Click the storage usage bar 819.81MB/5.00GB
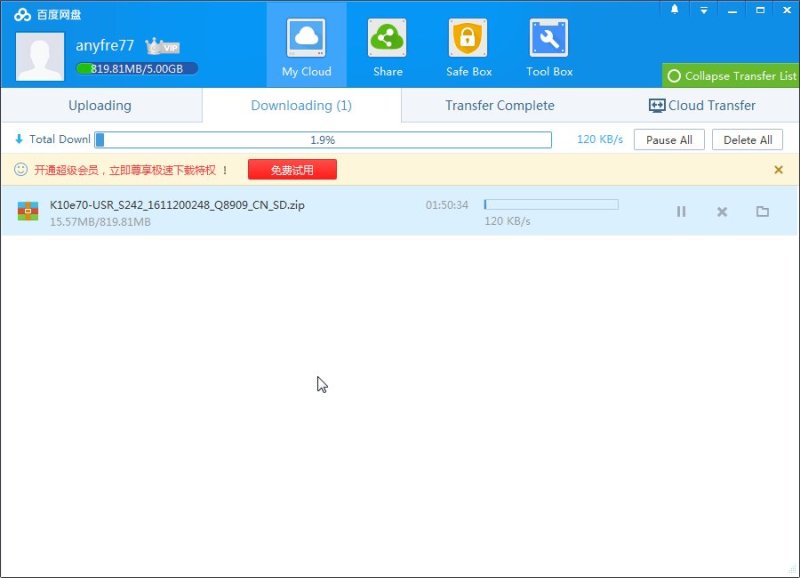The image size is (800, 578). tap(137, 68)
